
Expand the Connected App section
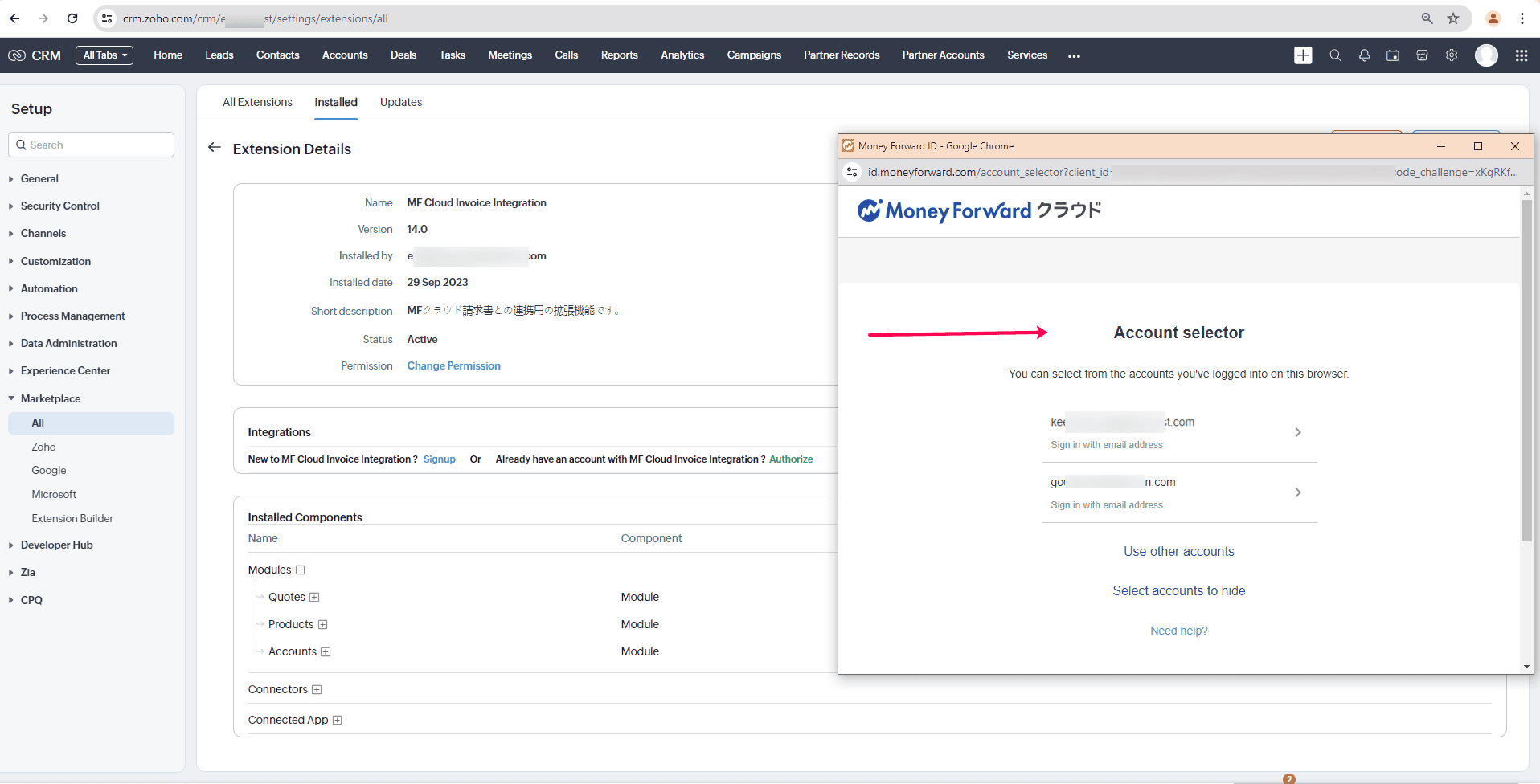(x=337, y=721)
